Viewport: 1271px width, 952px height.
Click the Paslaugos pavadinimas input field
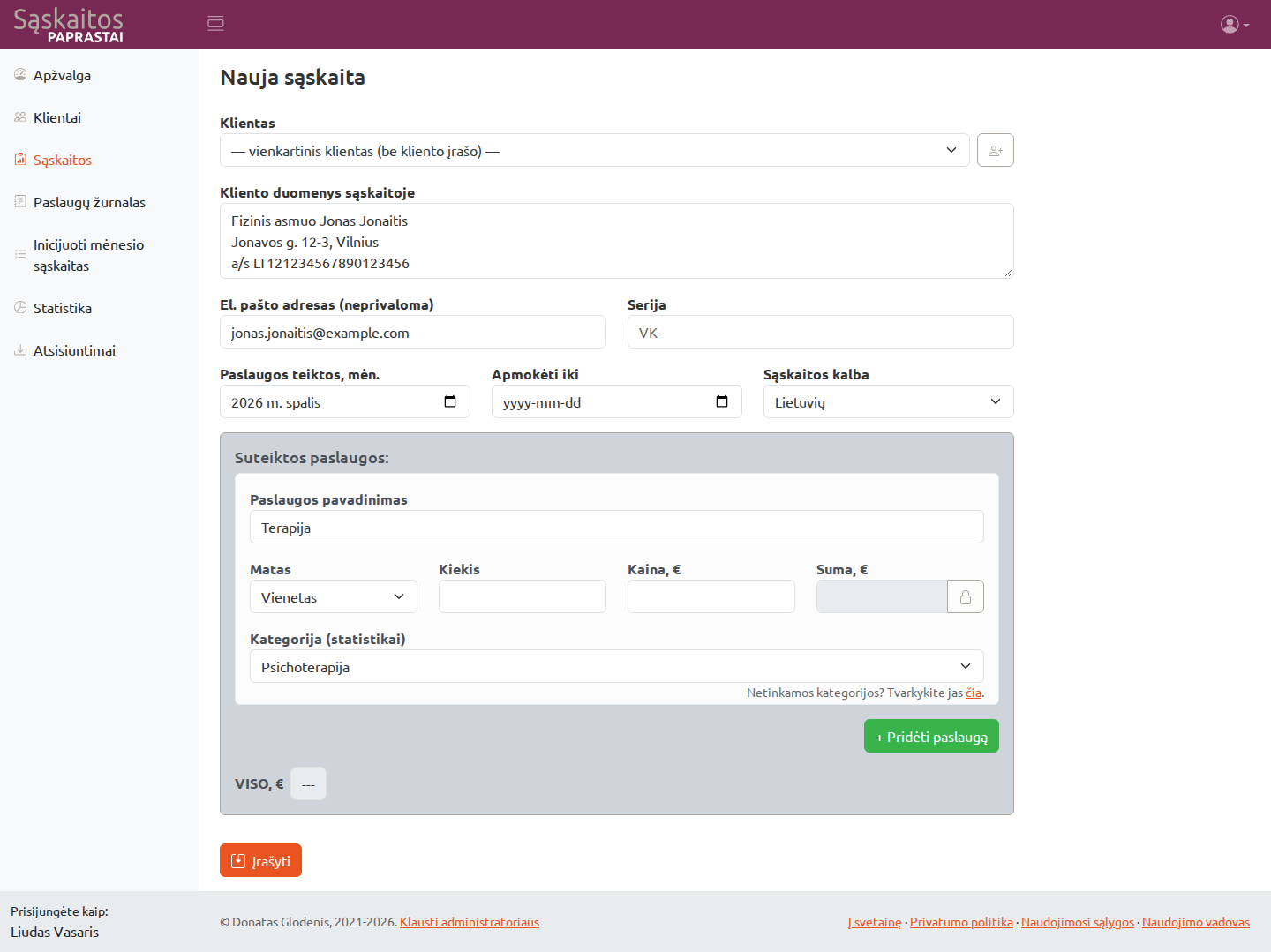[x=617, y=527]
